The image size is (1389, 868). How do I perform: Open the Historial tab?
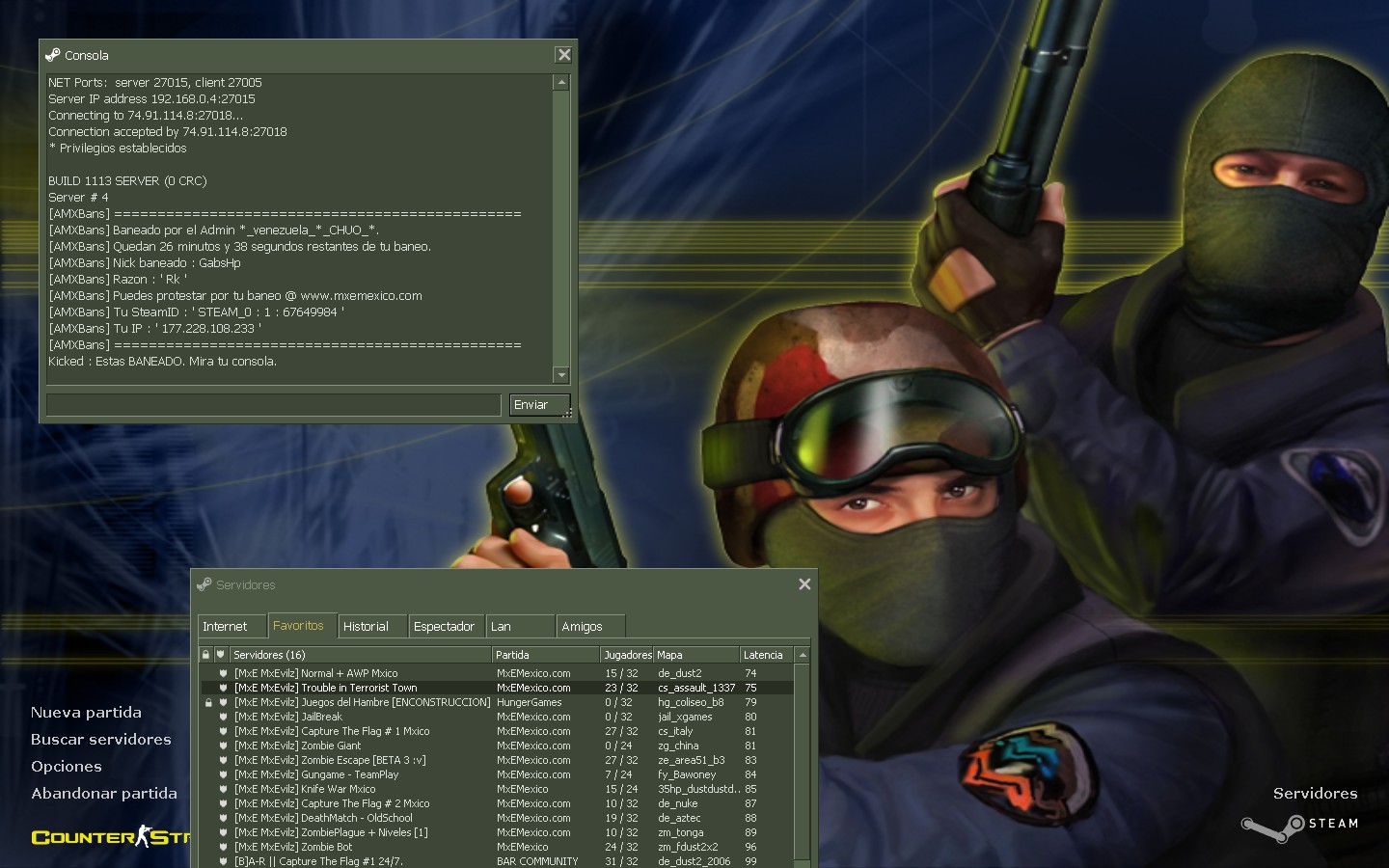pyautogui.click(x=372, y=626)
